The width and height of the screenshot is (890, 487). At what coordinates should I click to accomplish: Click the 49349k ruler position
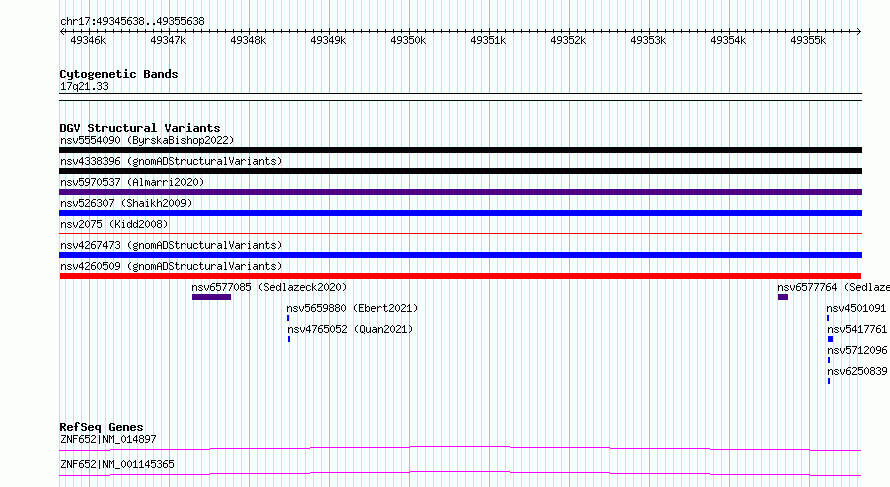(328, 40)
